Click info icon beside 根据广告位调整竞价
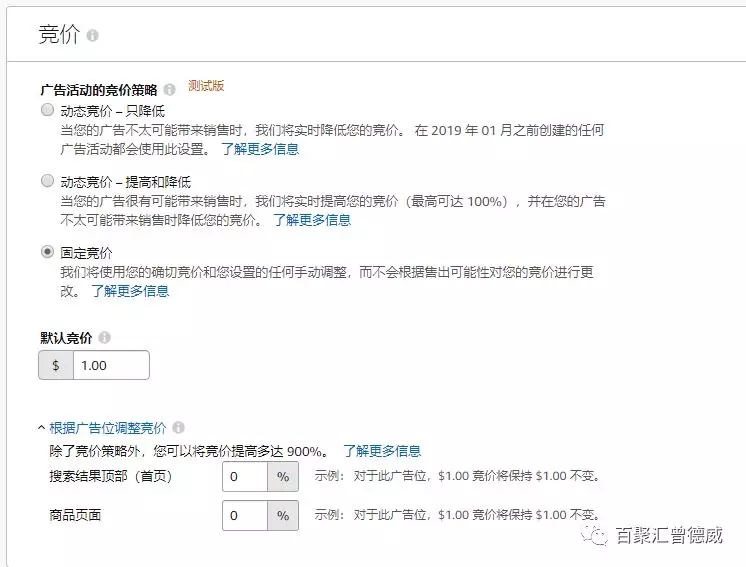Image resolution: width=746 pixels, height=567 pixels. (178, 427)
